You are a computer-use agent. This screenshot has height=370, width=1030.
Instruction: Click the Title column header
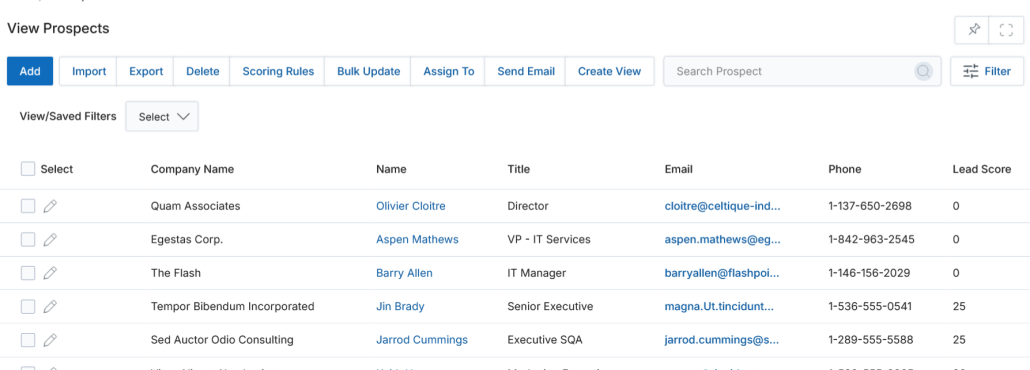coord(518,169)
